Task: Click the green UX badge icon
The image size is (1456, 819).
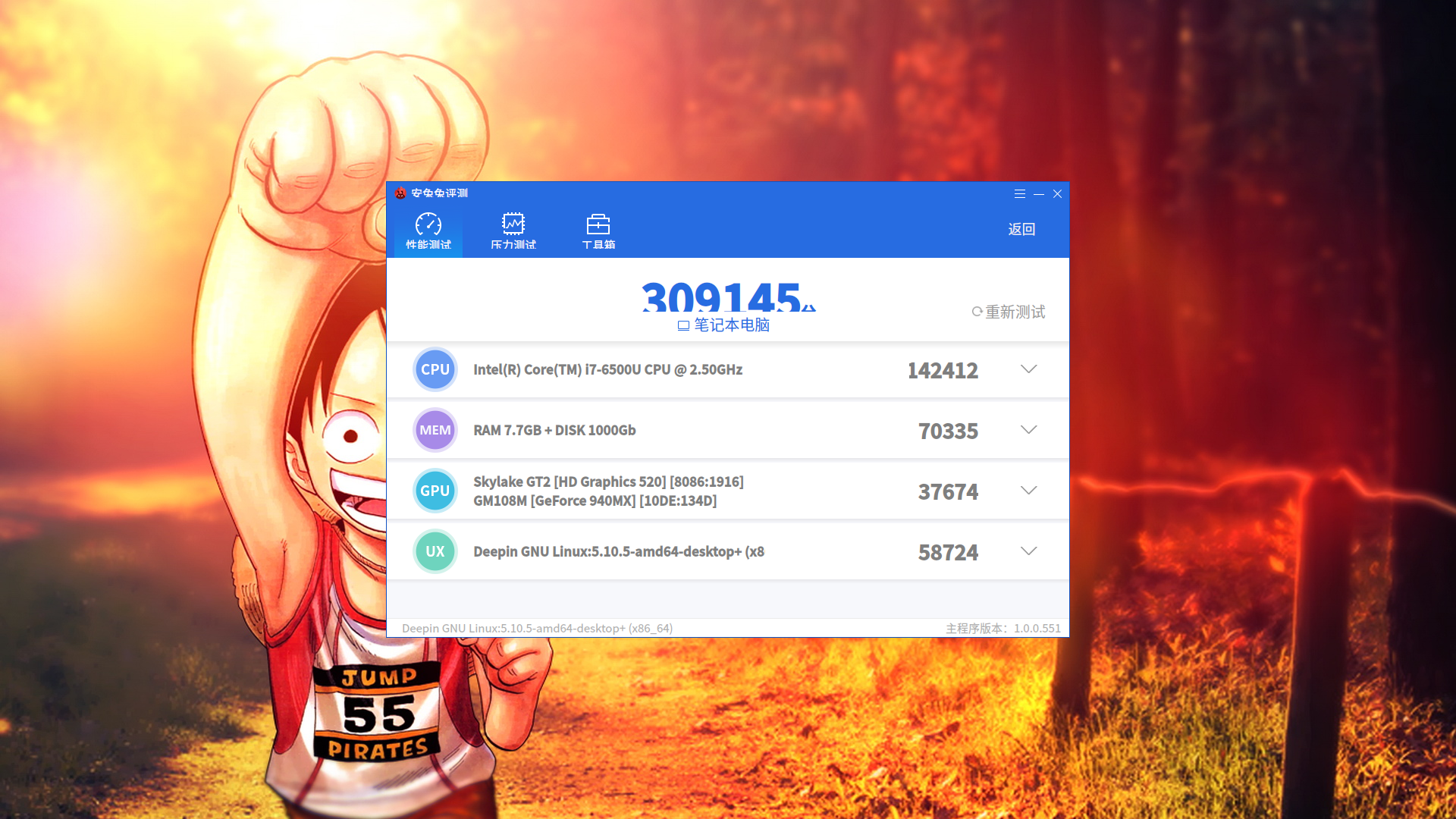Action: tap(435, 551)
